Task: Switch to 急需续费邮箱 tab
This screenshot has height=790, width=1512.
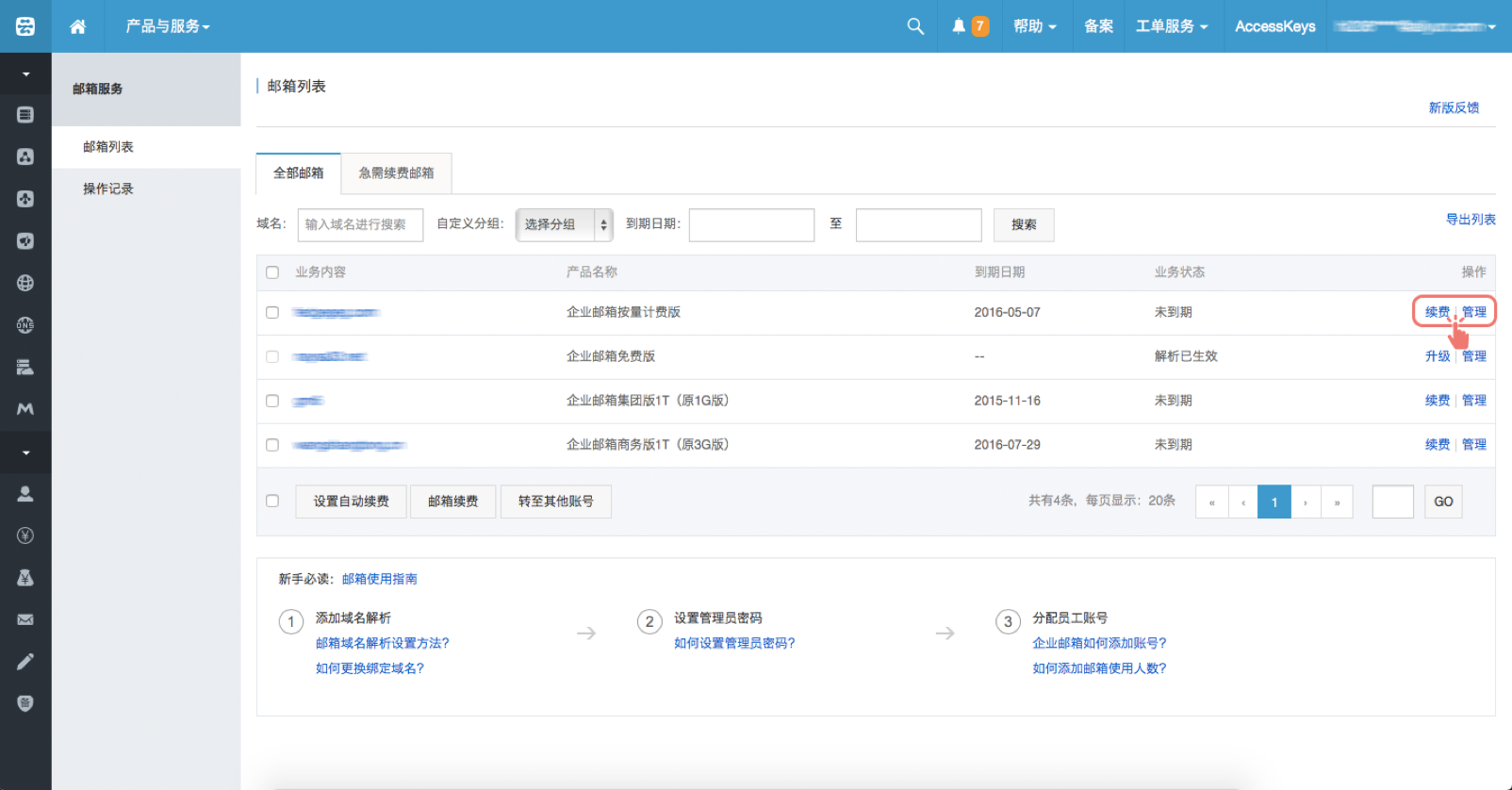Action: (x=396, y=173)
